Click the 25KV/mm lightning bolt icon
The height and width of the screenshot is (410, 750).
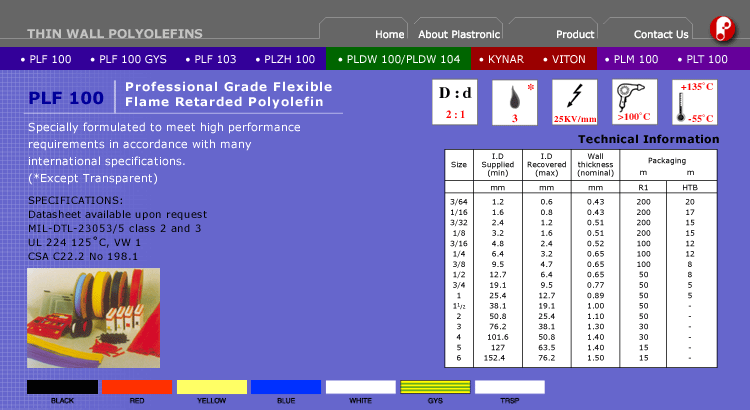coord(574,103)
